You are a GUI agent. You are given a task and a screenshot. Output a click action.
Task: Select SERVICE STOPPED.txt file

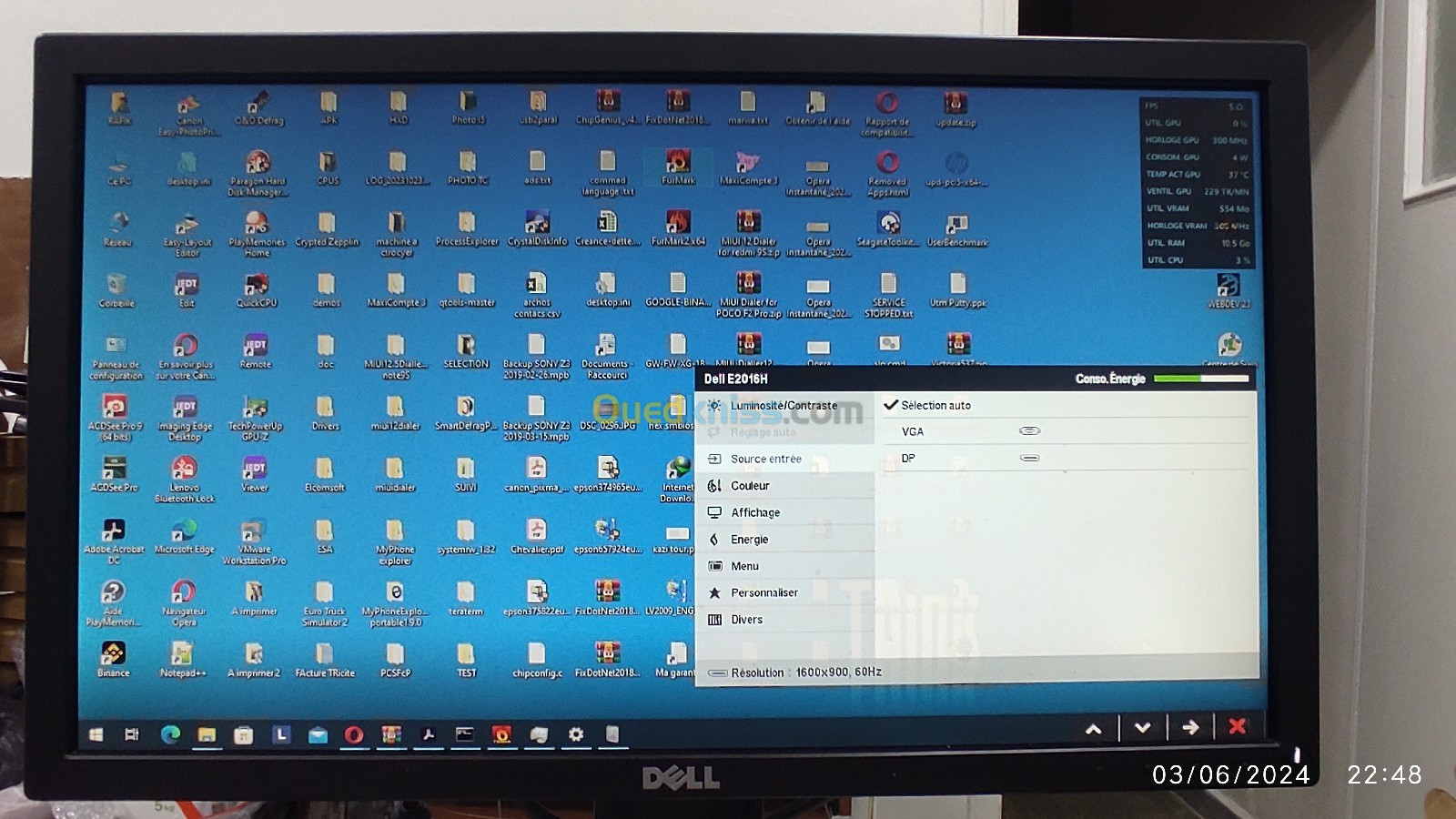[x=888, y=296]
